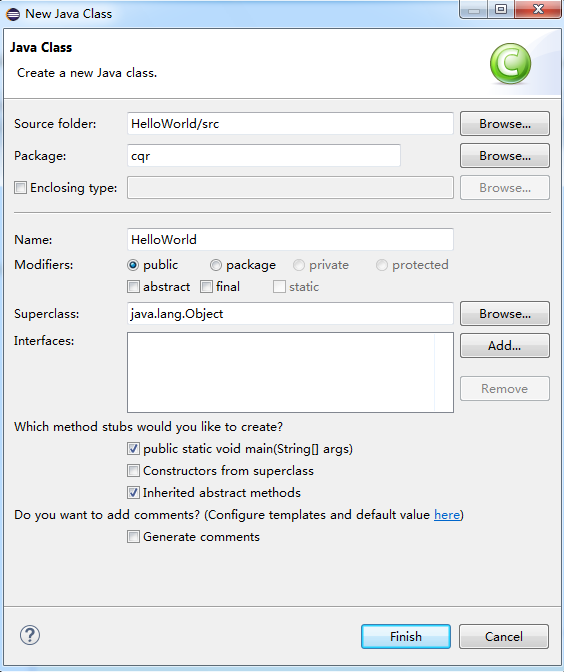Viewport: 564px width, 672px height.
Task: Click inside the Interfaces list box
Action: coord(290,372)
